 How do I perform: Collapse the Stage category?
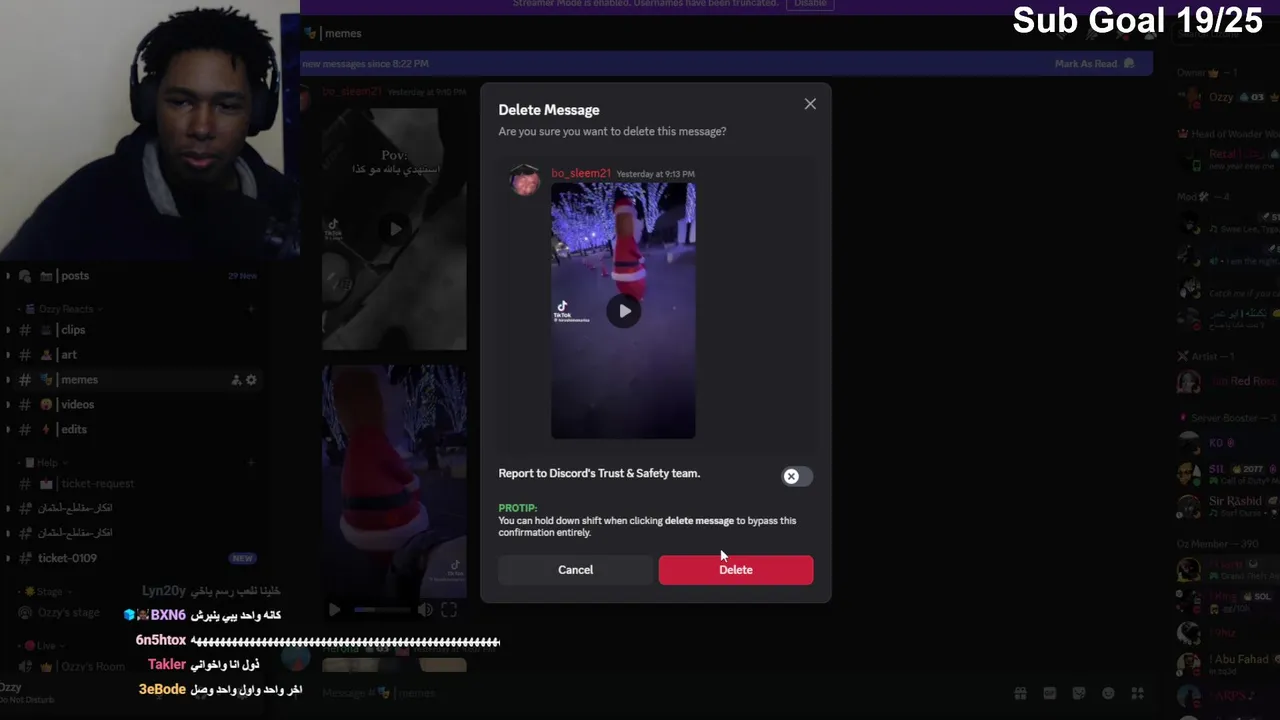[x=44, y=592]
